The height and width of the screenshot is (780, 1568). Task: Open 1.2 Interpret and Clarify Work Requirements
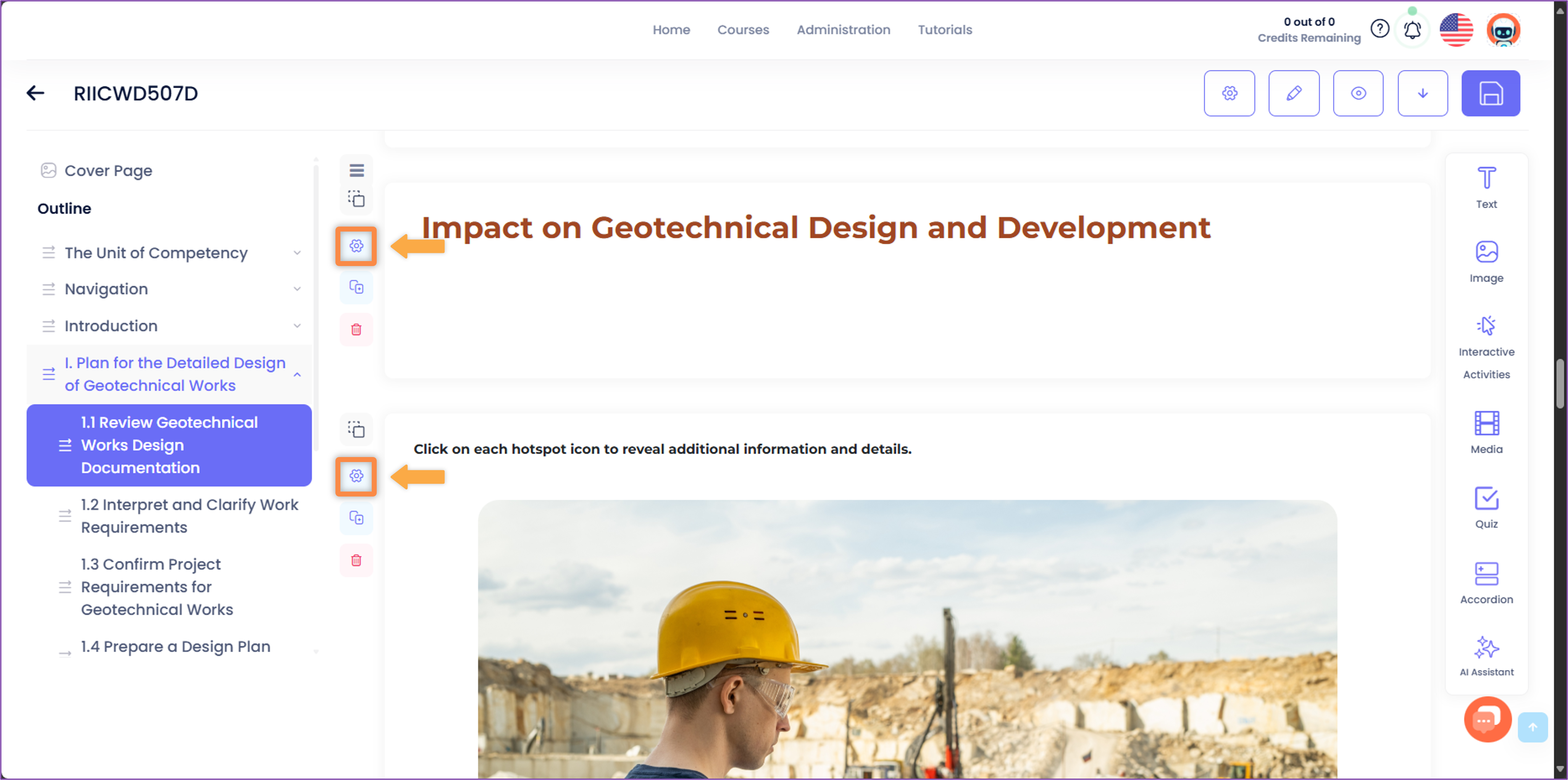[x=189, y=515]
